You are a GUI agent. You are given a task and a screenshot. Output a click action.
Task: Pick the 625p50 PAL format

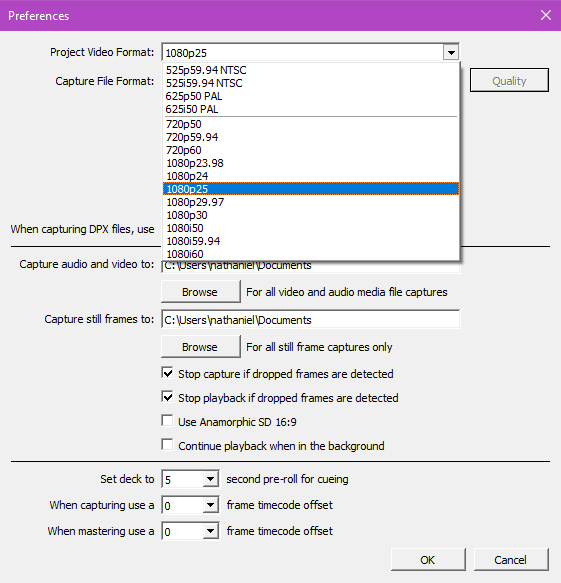pyautogui.click(x=311, y=96)
